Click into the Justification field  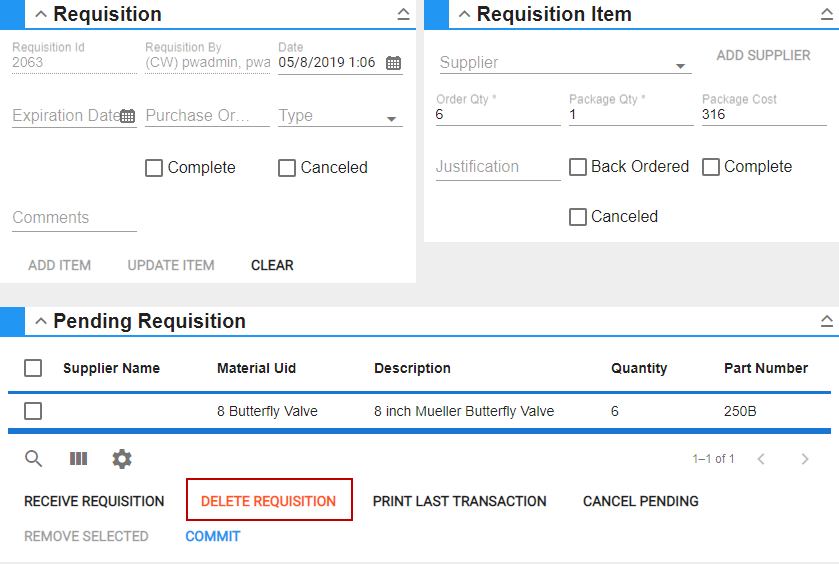click(498, 167)
